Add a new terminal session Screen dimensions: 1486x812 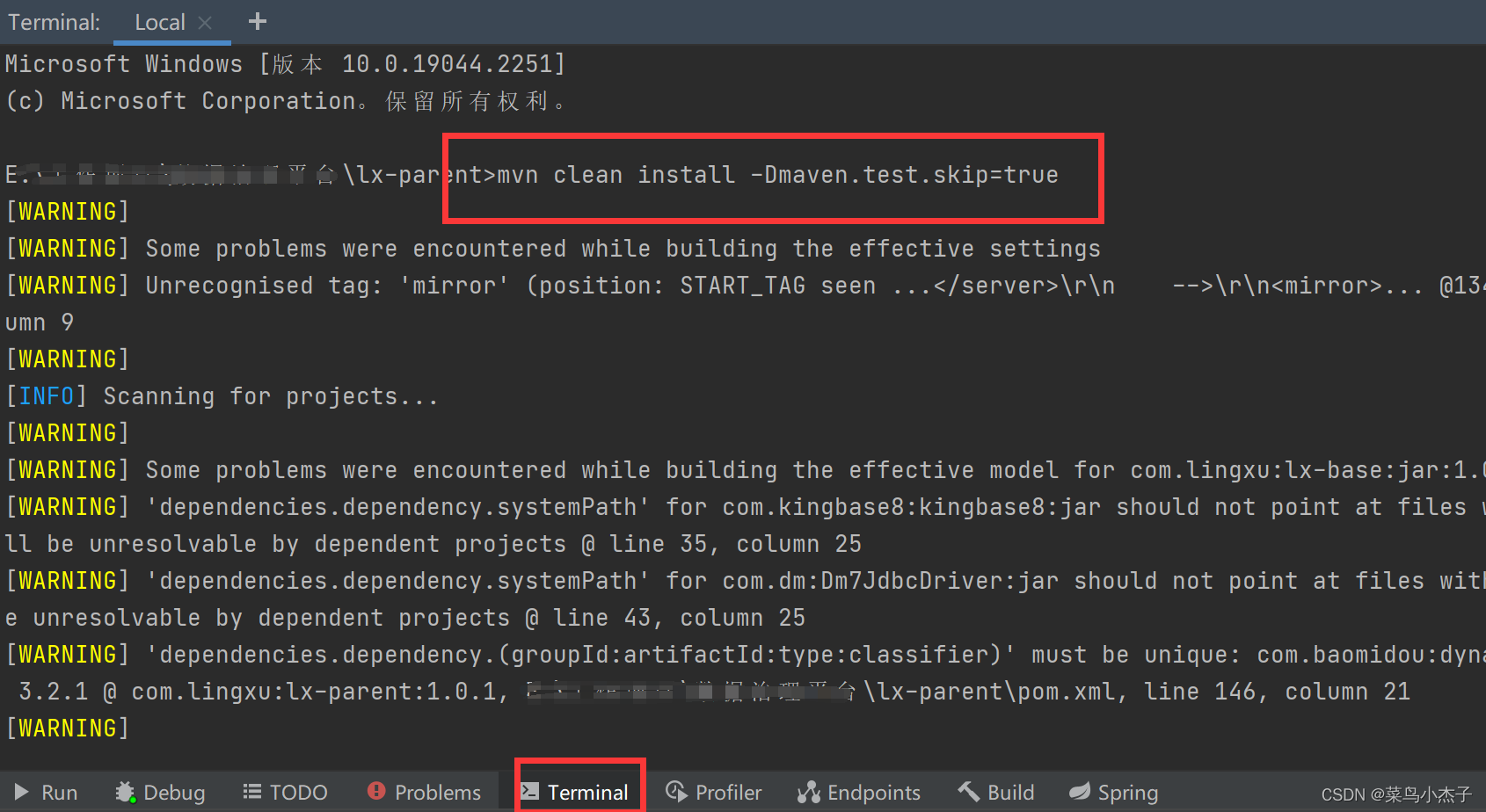tap(257, 21)
